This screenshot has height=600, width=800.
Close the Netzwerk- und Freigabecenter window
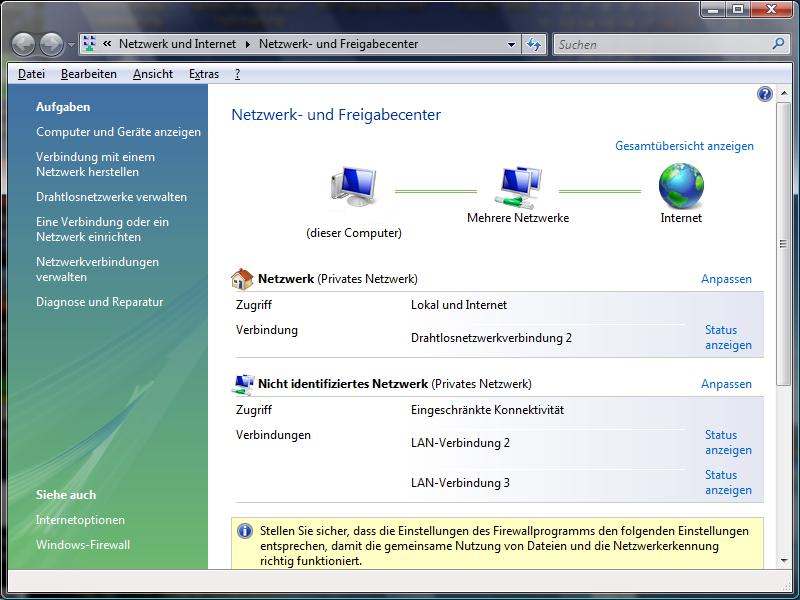771,10
